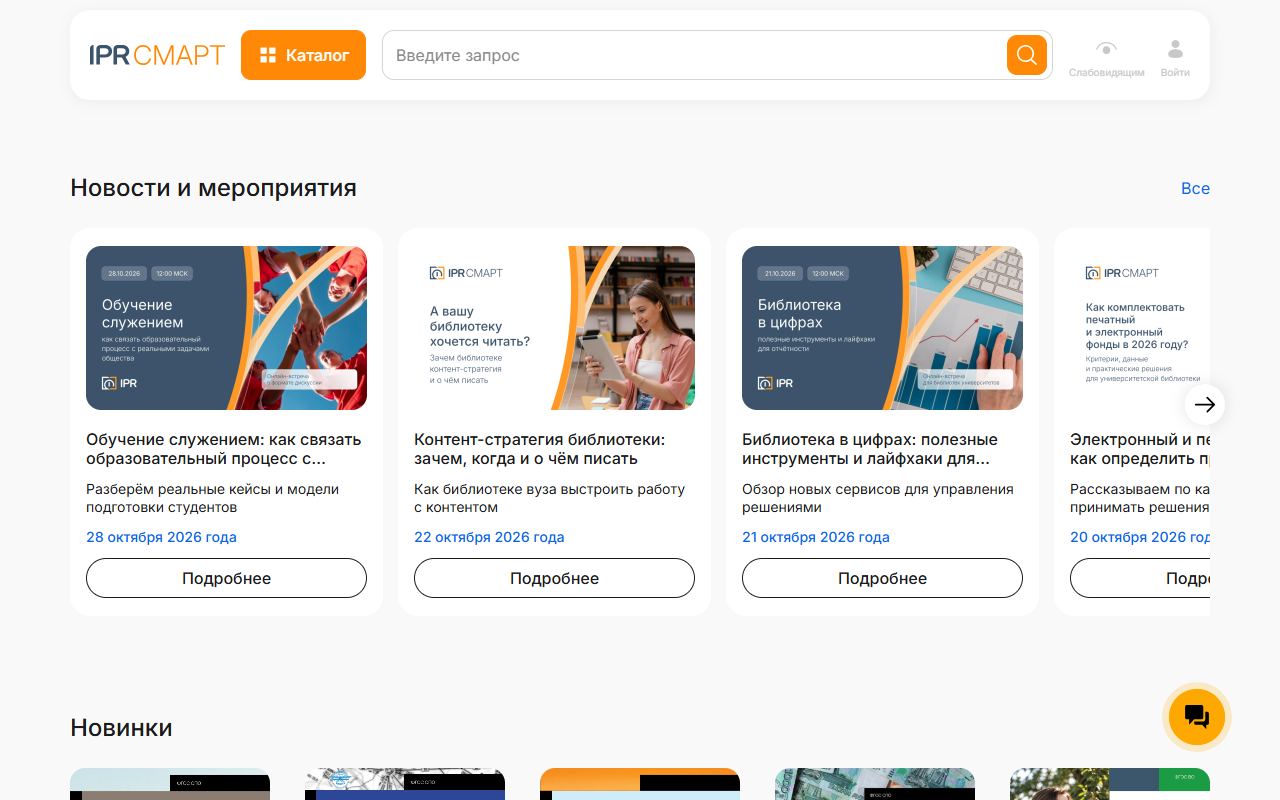Image resolution: width=1280 pixels, height=800 pixels.
Task: Open the Войти user login icon
Action: point(1175,57)
